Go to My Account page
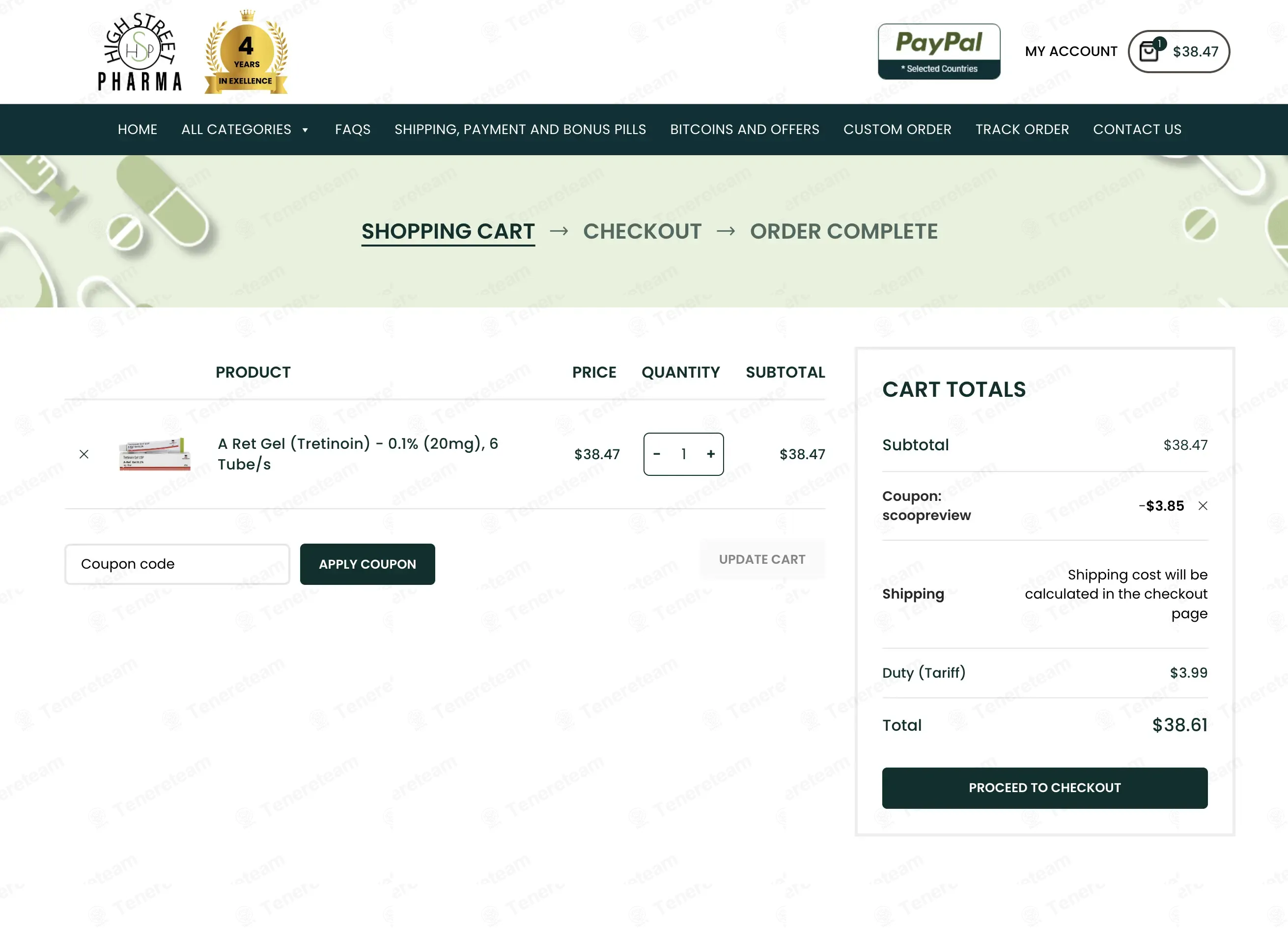This screenshot has width=1288, height=936. pos(1070,52)
